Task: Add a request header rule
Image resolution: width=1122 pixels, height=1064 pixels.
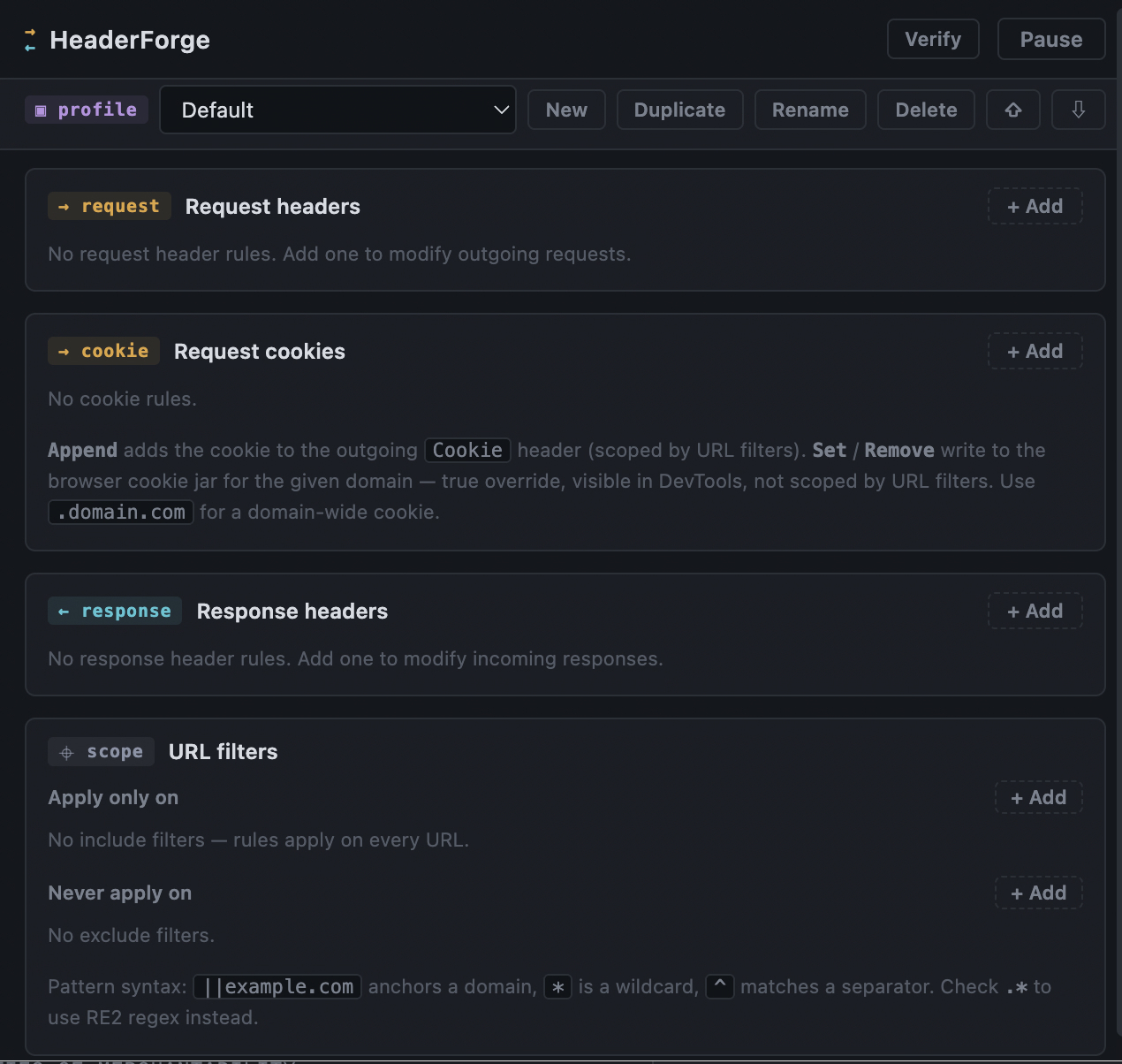Action: (x=1035, y=206)
